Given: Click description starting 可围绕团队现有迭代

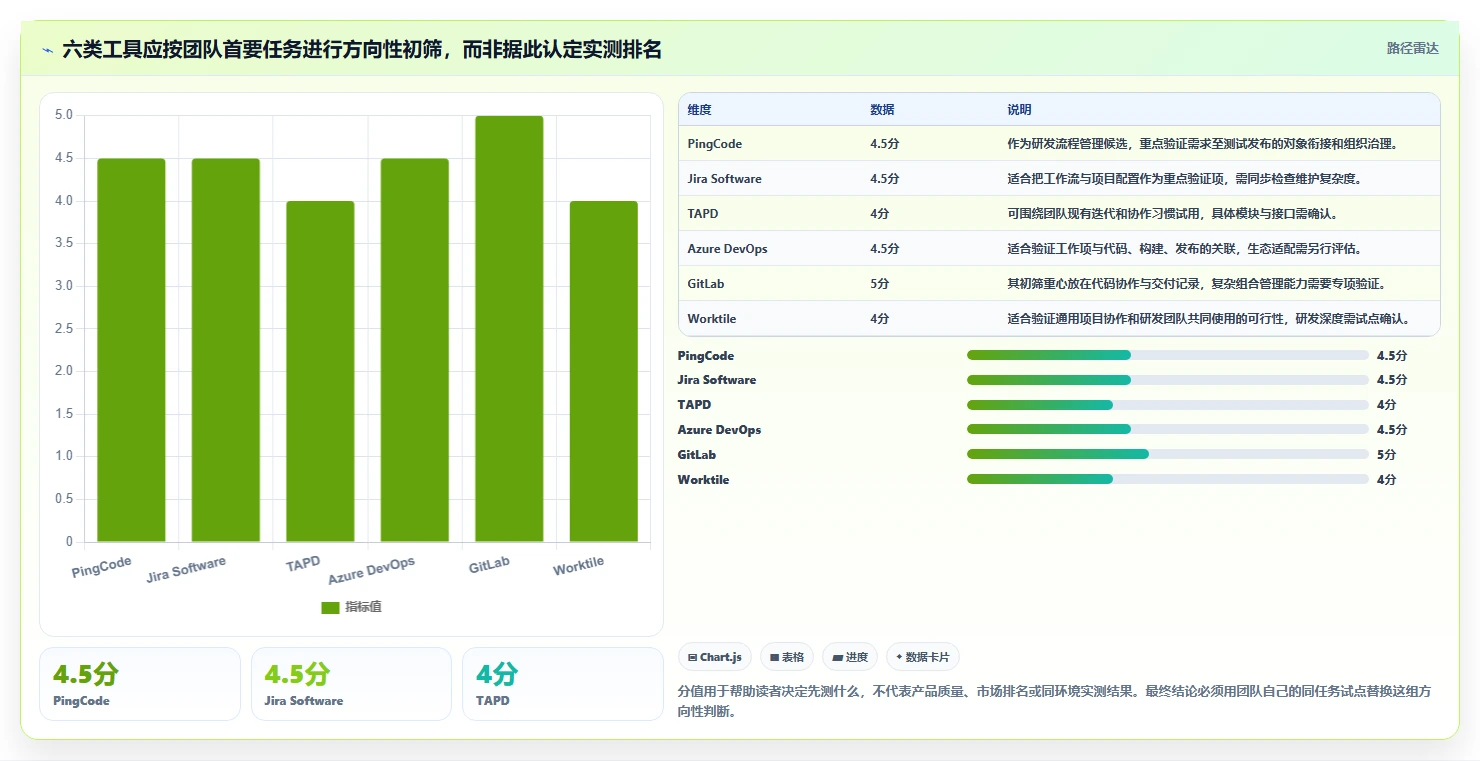Looking at the screenshot, I should (x=1172, y=214).
